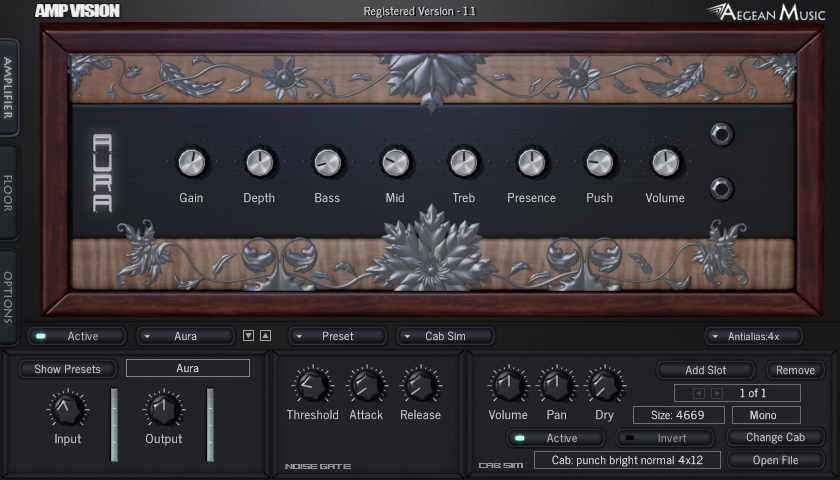Click the Show Presets button
The height and width of the screenshot is (480, 840).
68,369
